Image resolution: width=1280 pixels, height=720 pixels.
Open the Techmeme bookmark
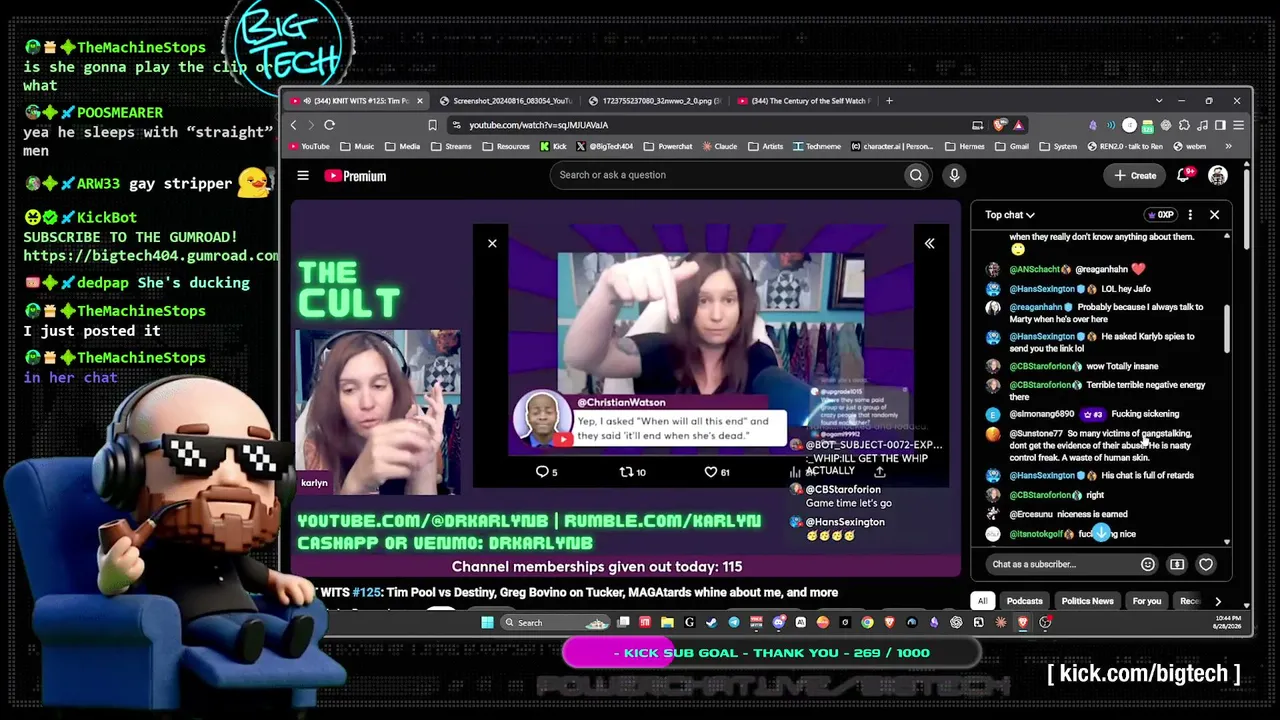817,146
